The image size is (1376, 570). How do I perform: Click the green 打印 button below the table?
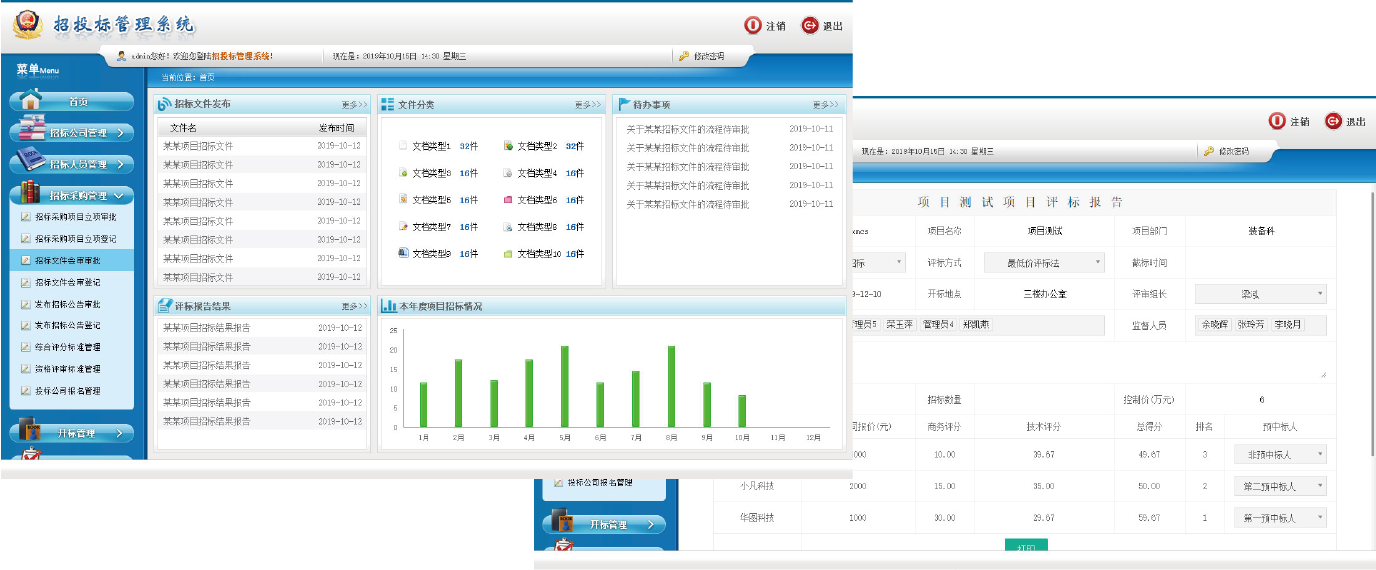pos(1025,545)
